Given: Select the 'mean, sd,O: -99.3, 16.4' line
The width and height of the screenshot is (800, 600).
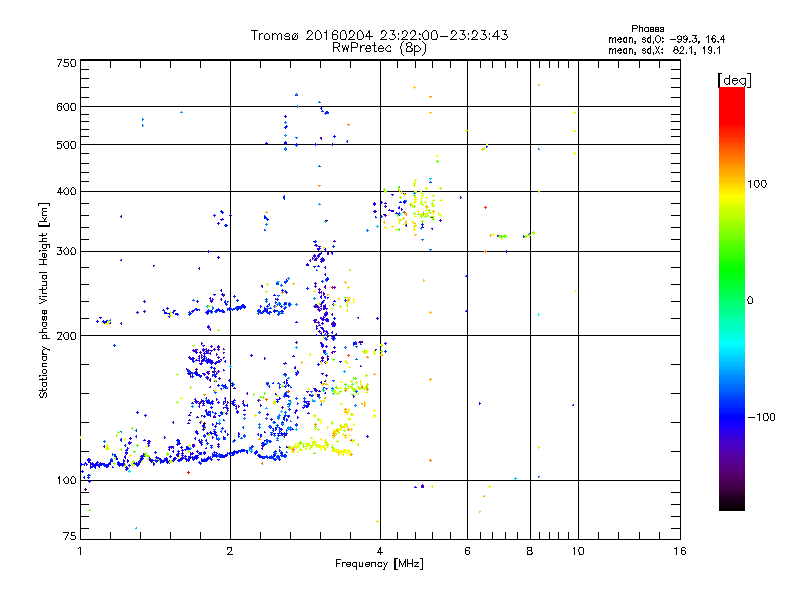Looking at the screenshot, I should pyautogui.click(x=666, y=39).
